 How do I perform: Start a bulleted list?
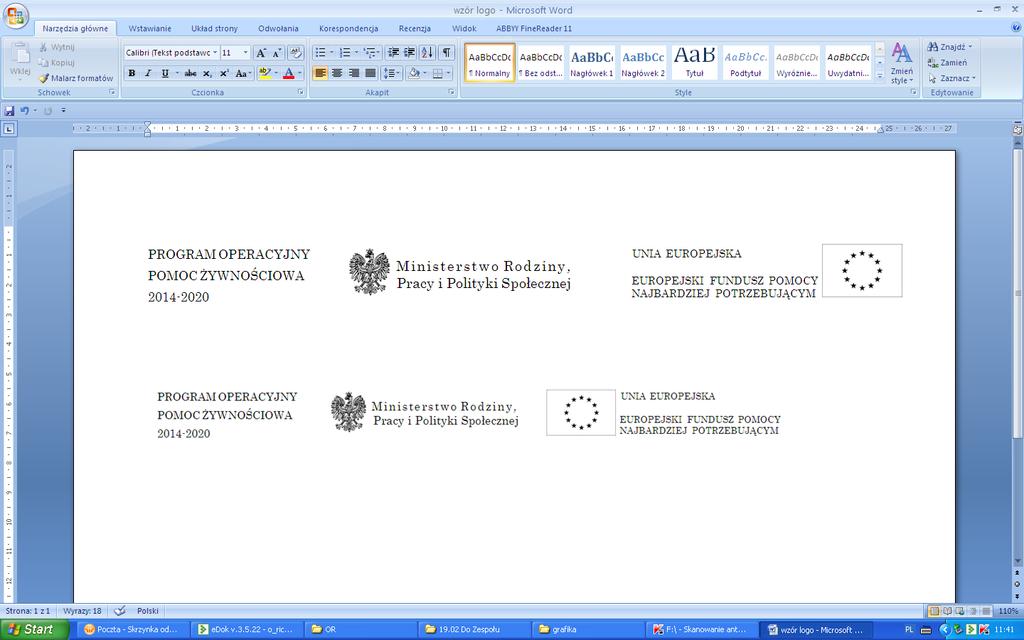pos(320,53)
